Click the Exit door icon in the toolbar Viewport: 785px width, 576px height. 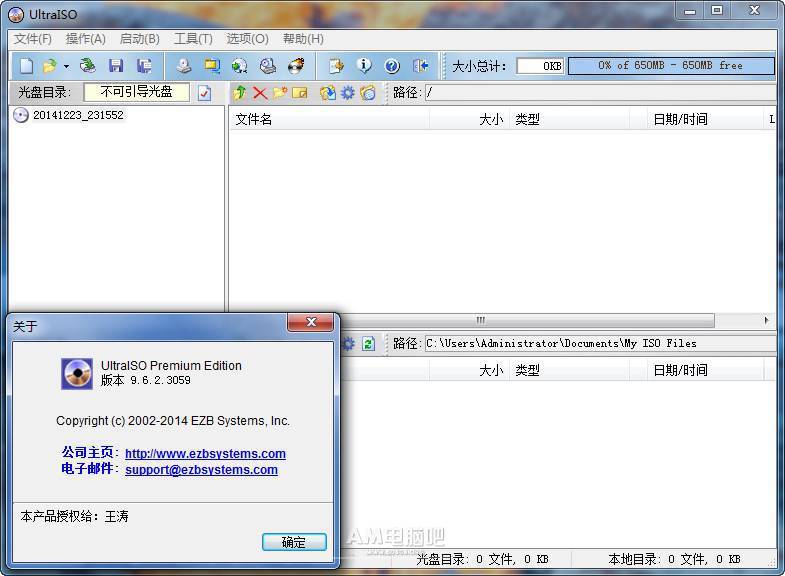[420, 66]
